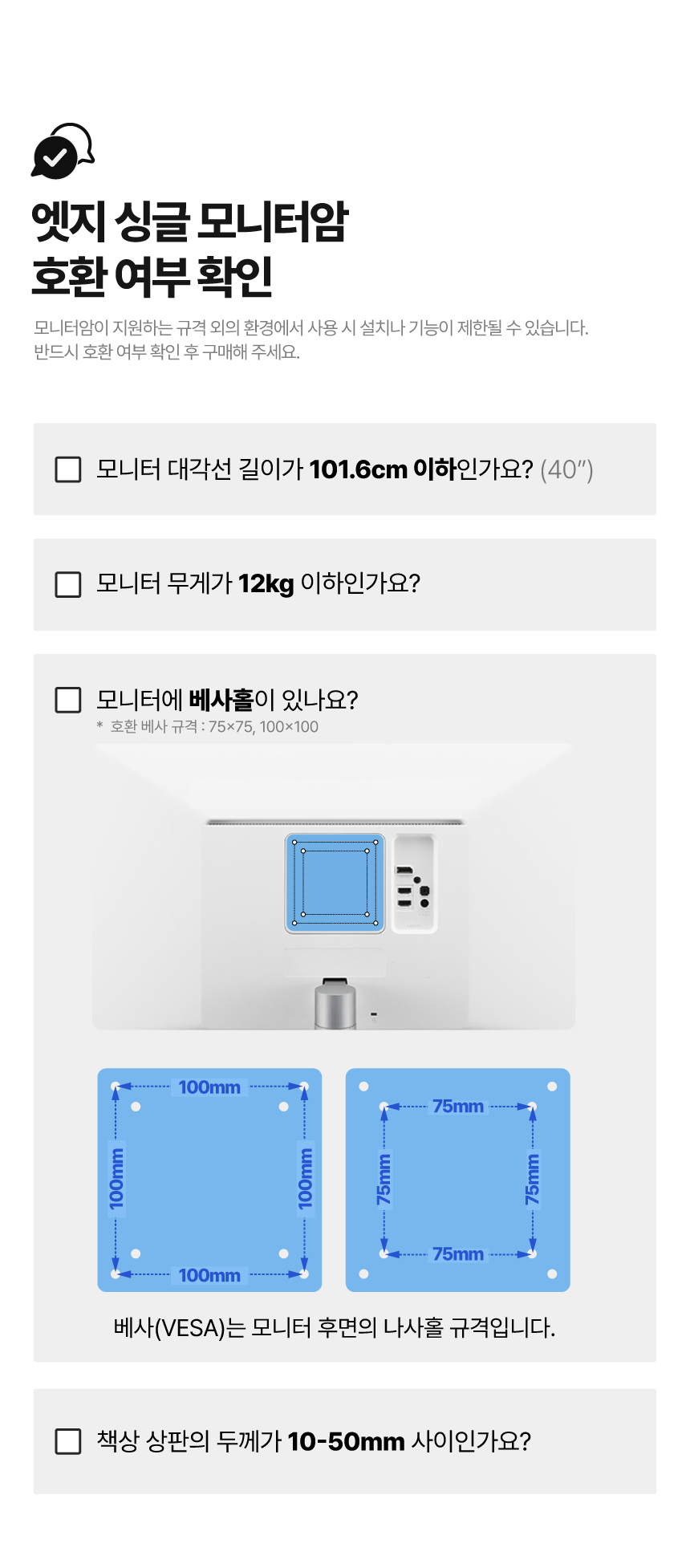Check the 101.6cm monitor diagonal checkbox
Screen dimensions: 690x1568
click(x=68, y=469)
